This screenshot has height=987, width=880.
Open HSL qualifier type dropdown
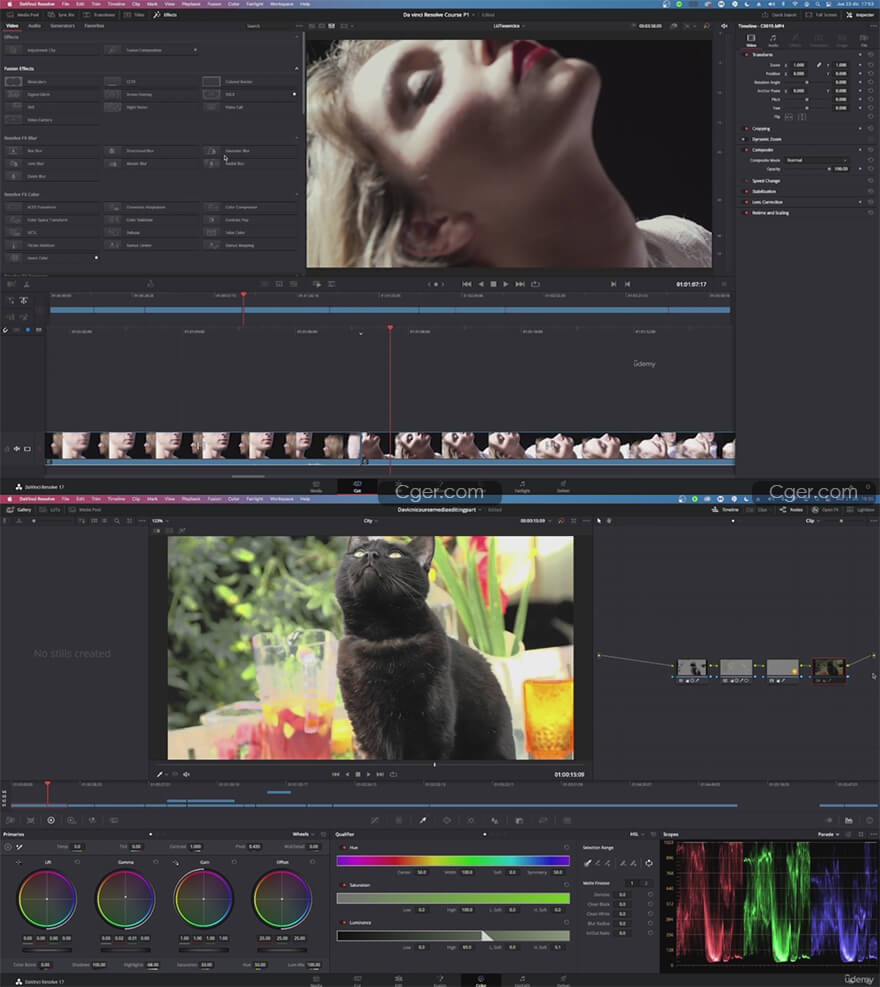point(637,834)
